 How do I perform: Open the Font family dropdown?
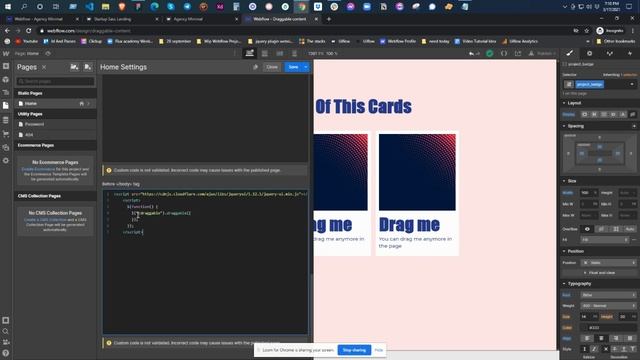tap(609, 295)
